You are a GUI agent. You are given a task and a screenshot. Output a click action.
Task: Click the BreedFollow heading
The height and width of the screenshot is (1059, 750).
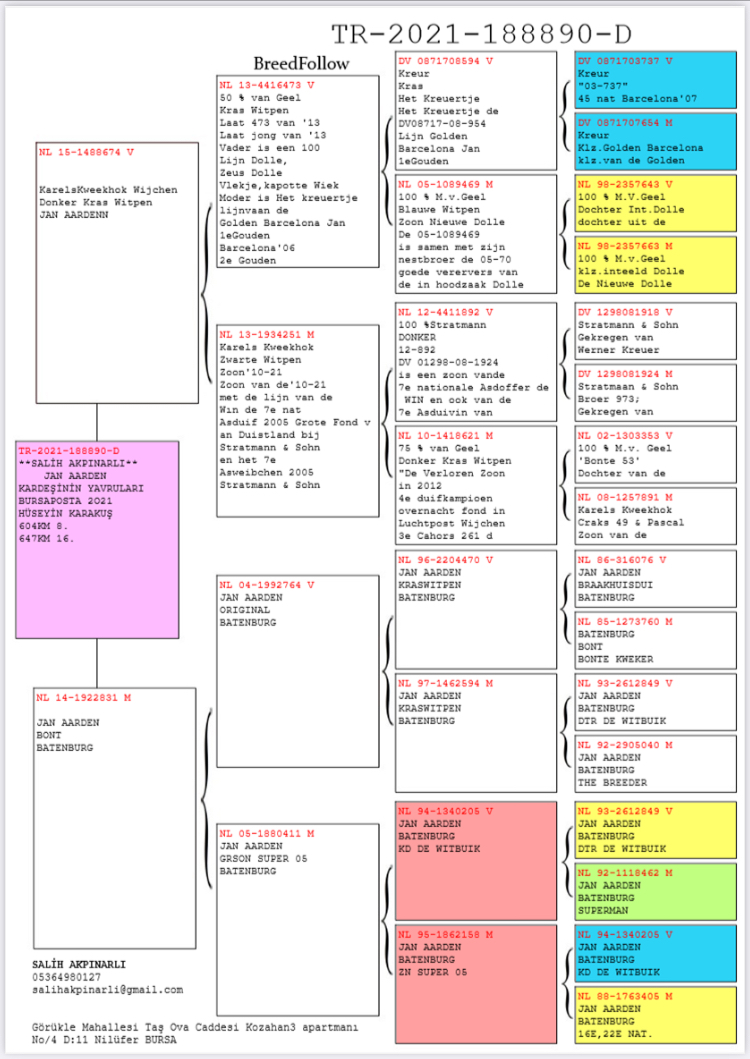(x=301, y=63)
